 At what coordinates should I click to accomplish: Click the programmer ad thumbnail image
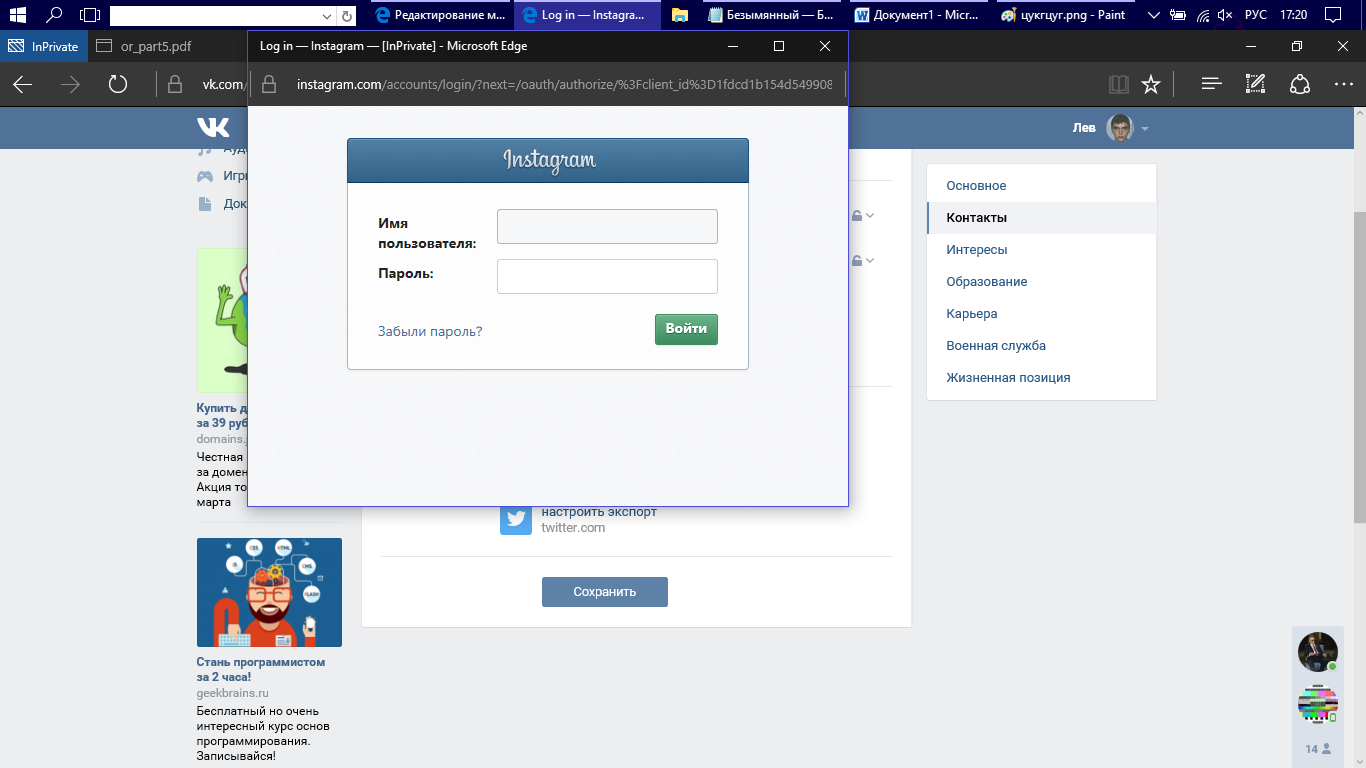coord(269,592)
